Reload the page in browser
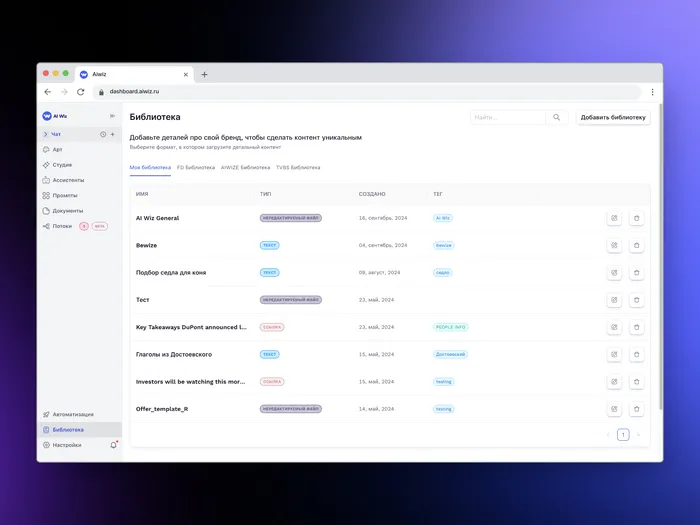 pos(80,91)
